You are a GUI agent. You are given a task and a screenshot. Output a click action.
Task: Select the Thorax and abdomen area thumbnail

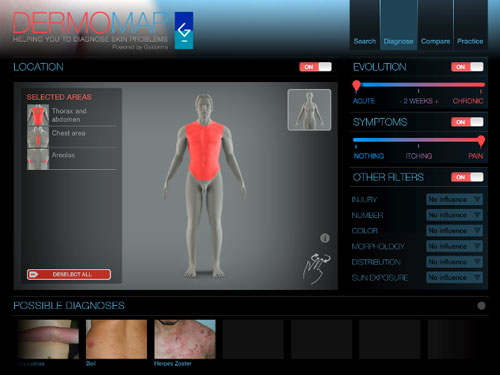(x=38, y=115)
